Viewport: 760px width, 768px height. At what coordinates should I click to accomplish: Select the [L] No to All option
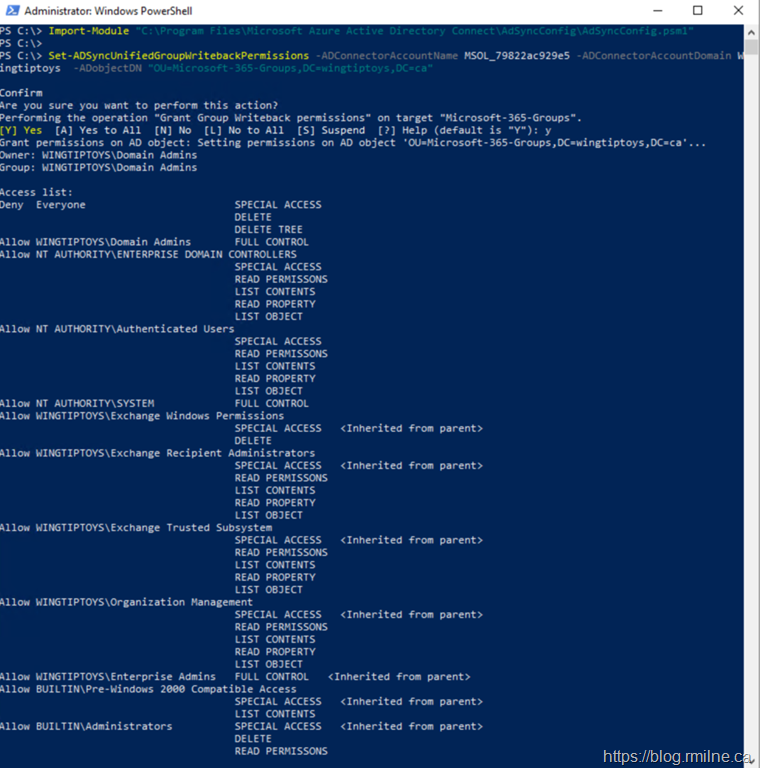click(x=243, y=130)
